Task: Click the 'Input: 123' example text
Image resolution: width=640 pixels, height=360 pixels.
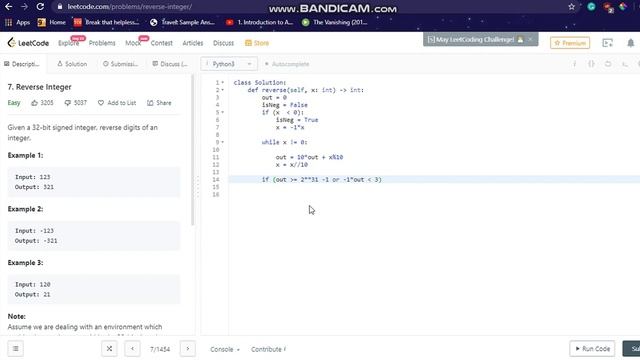Action: click(33, 177)
